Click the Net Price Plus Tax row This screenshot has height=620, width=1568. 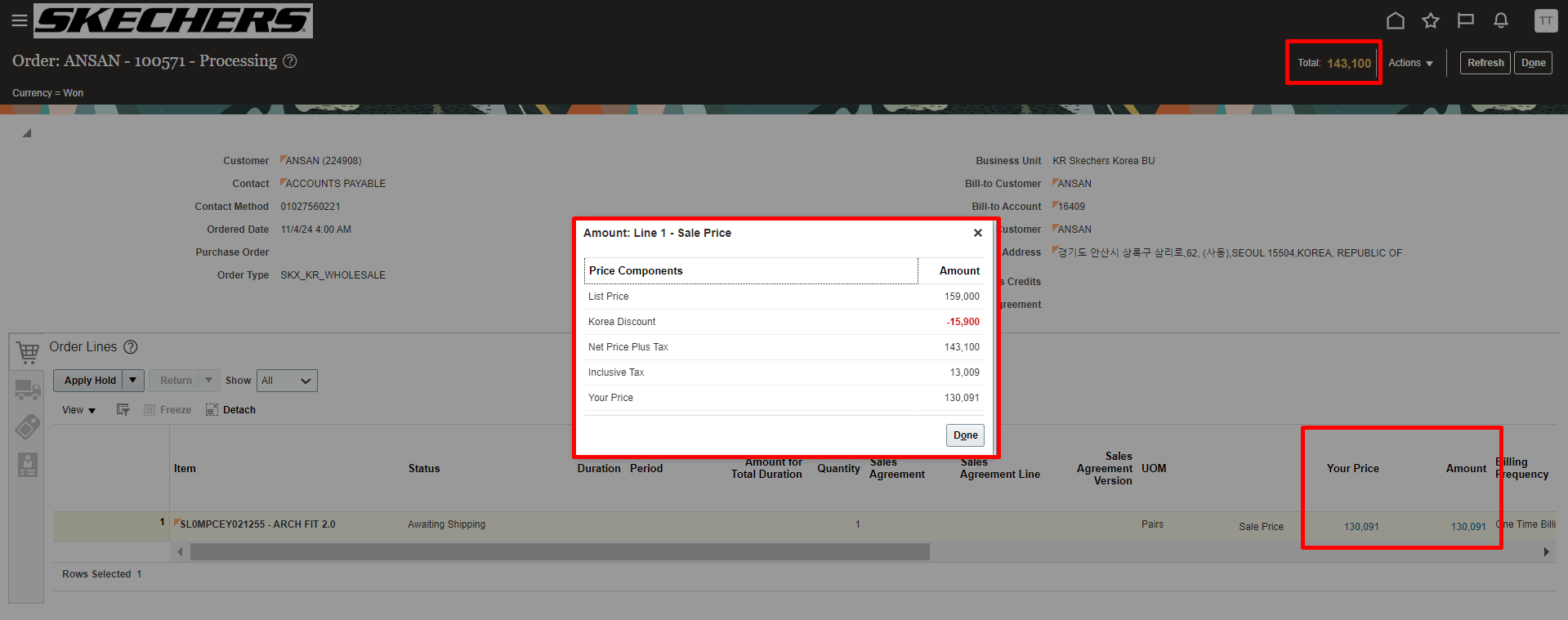click(x=784, y=347)
